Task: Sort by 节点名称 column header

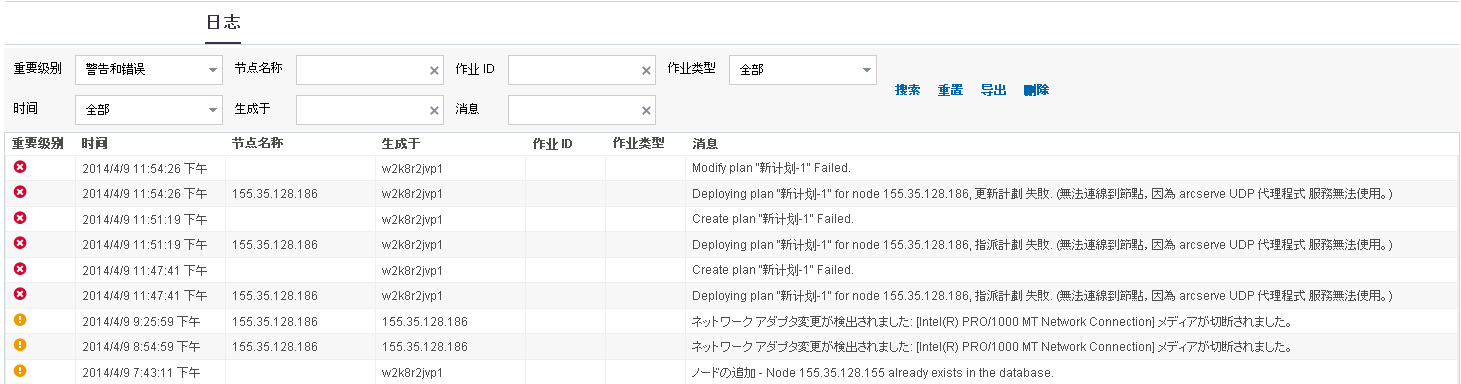Action: [x=257, y=144]
